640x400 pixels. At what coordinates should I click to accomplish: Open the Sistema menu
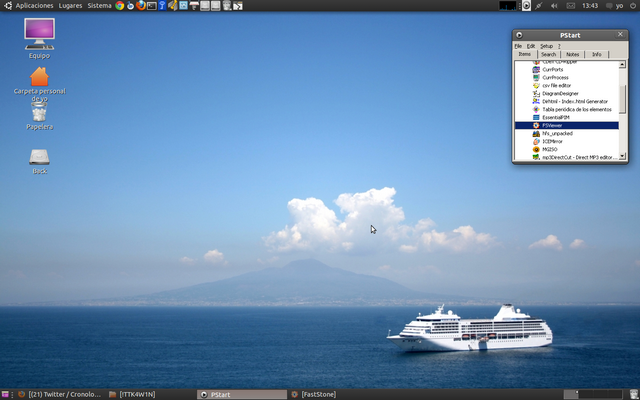99,6
